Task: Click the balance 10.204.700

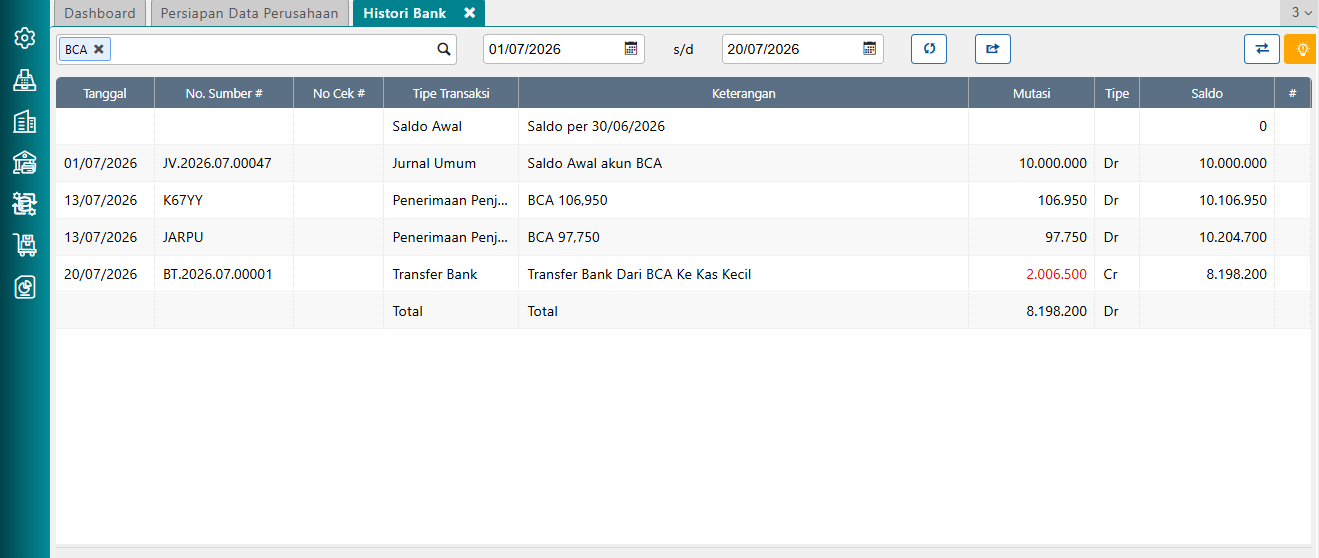Action: (x=1233, y=237)
